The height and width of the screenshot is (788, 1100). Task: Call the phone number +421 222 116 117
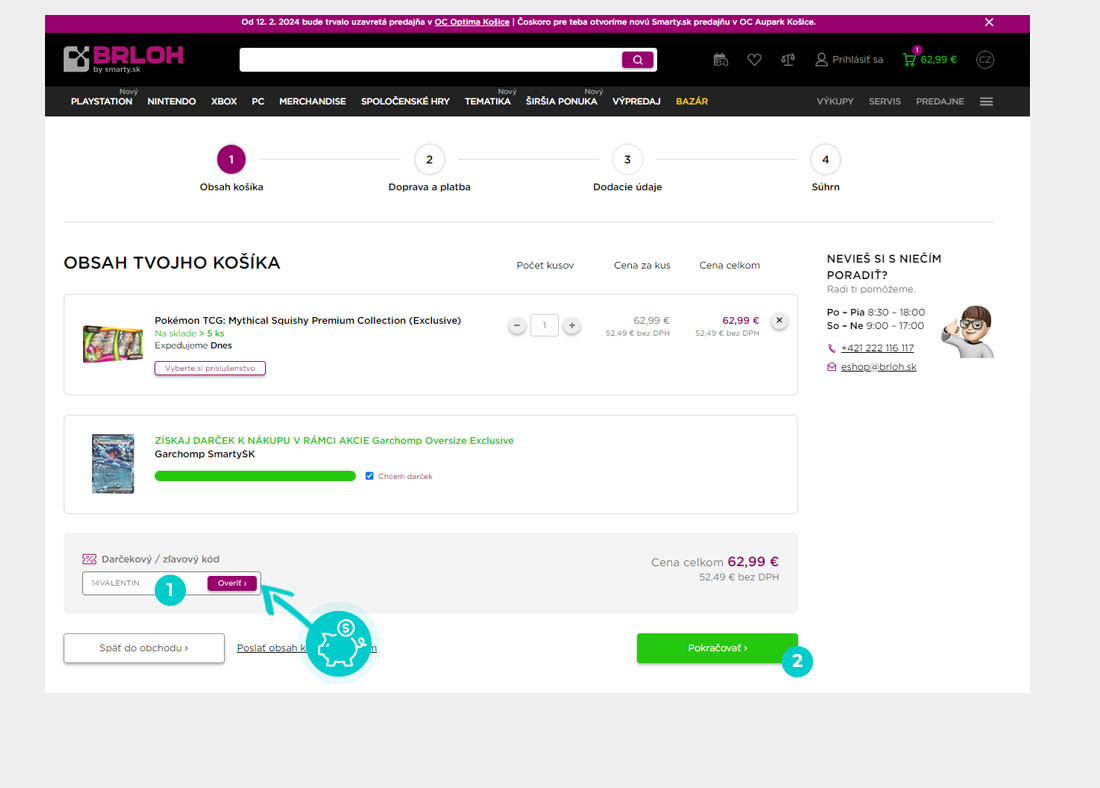click(878, 348)
